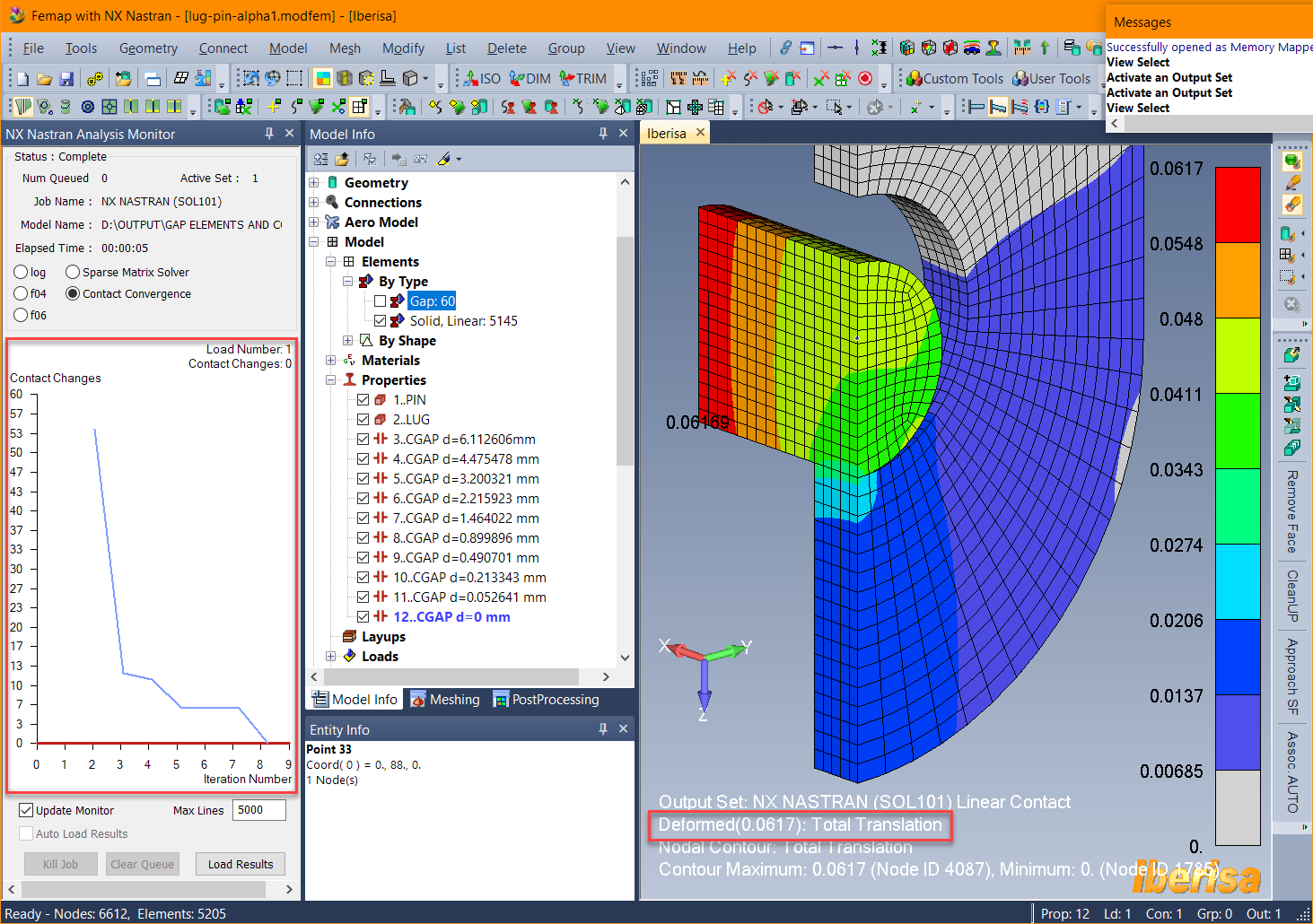The width and height of the screenshot is (1313, 924).
Task: Select the User Tools icon
Action: click(x=1022, y=78)
